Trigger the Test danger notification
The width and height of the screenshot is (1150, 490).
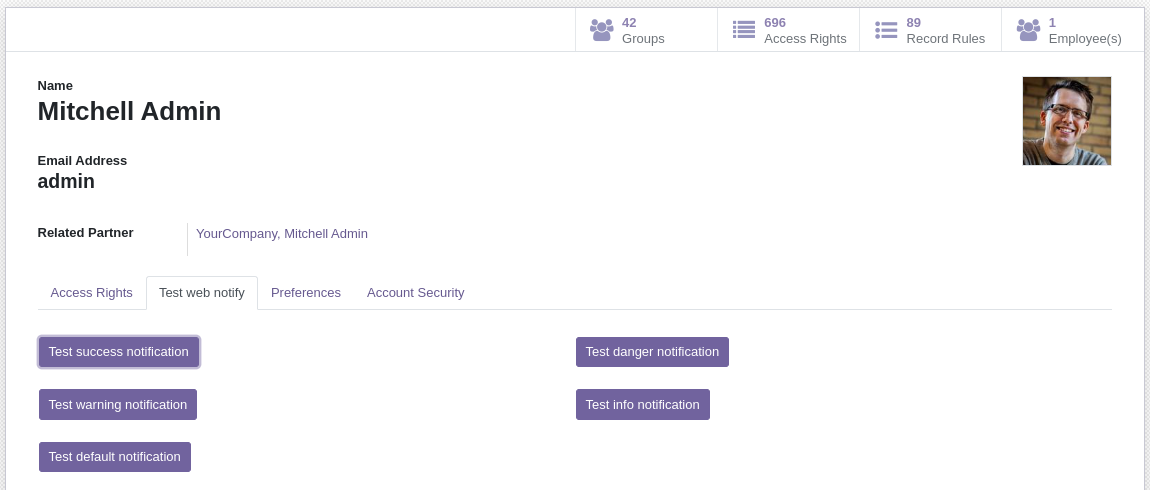652,352
